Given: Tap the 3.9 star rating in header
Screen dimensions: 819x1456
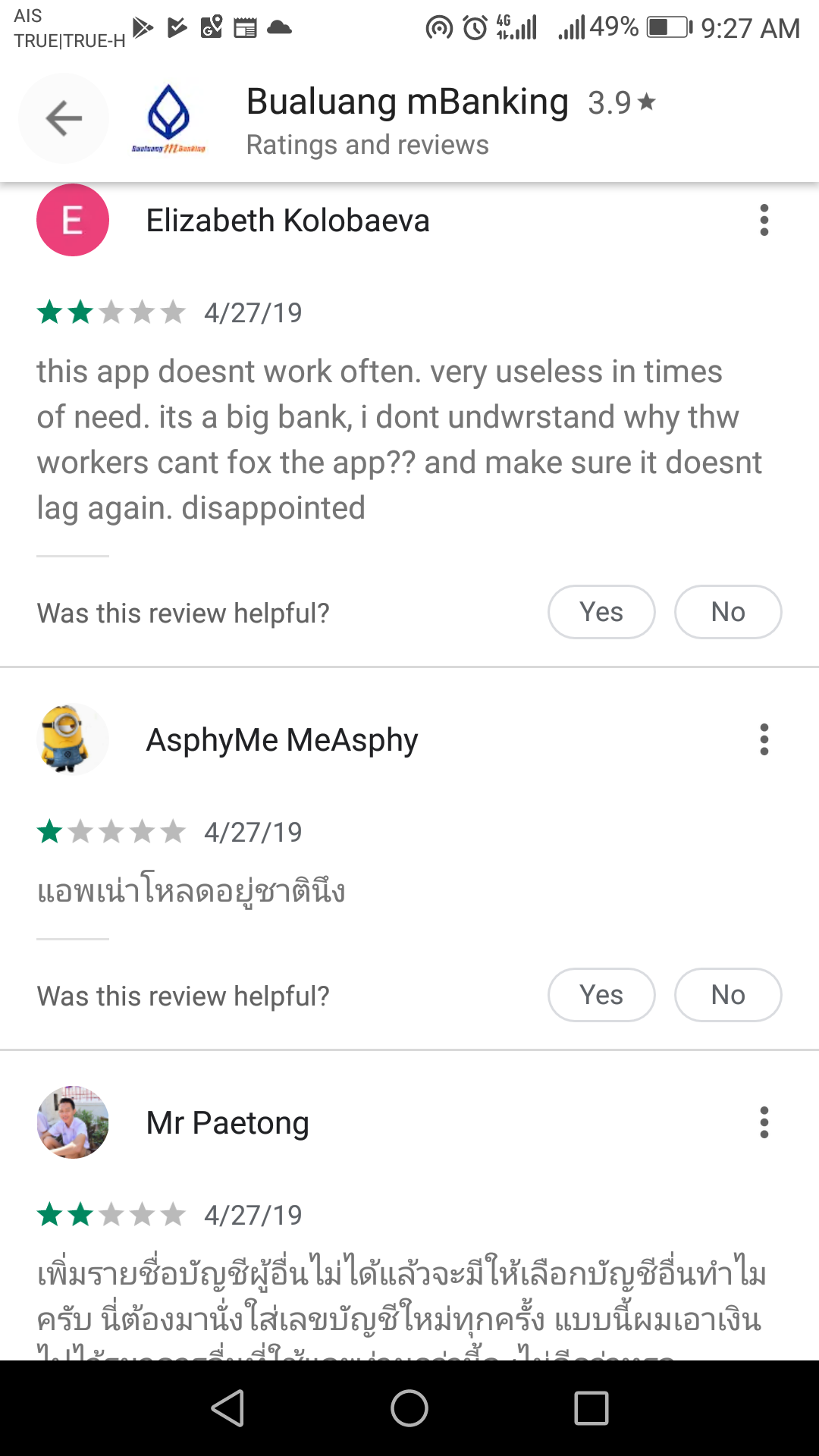Looking at the screenshot, I should point(621,102).
